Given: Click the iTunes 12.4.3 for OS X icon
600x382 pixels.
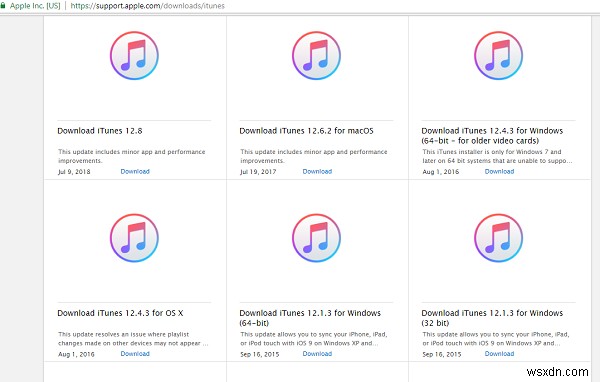Looking at the screenshot, I should [x=134, y=238].
